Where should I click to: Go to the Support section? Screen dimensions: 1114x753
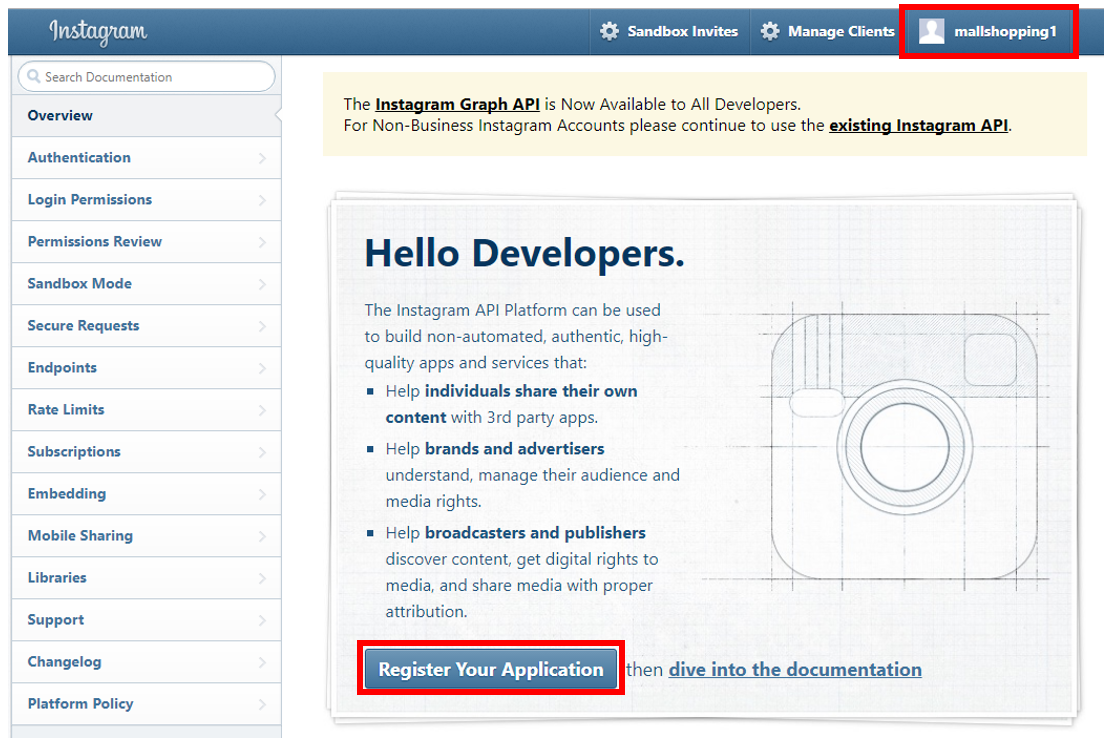[146, 619]
